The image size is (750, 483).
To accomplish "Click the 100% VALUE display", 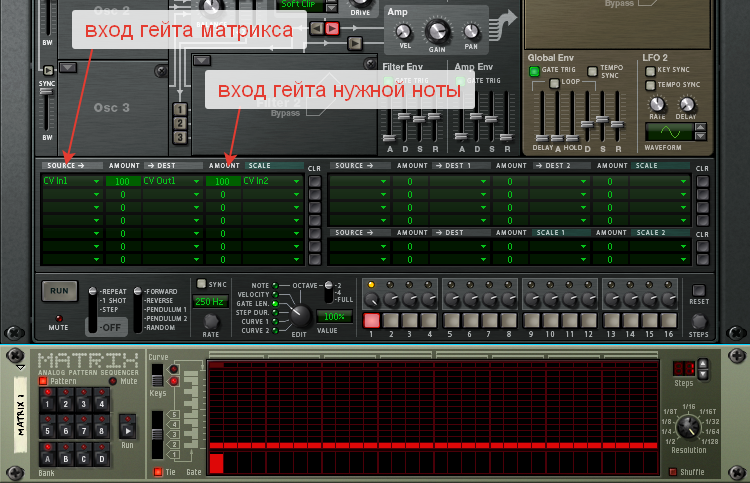I will coord(334,317).
